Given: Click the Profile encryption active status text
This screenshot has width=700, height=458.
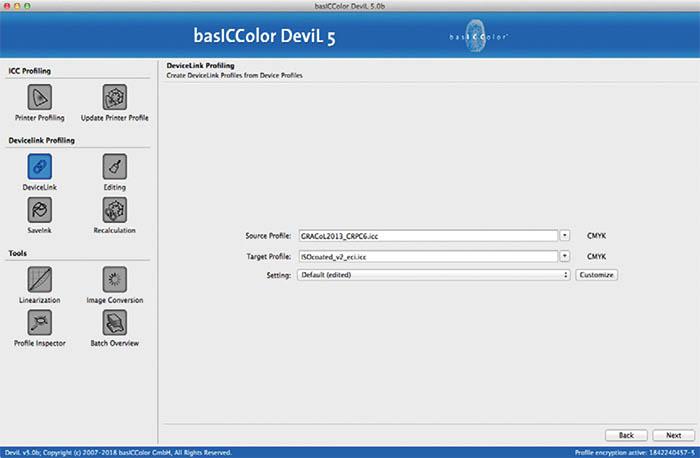Looking at the screenshot, I should point(634,453).
